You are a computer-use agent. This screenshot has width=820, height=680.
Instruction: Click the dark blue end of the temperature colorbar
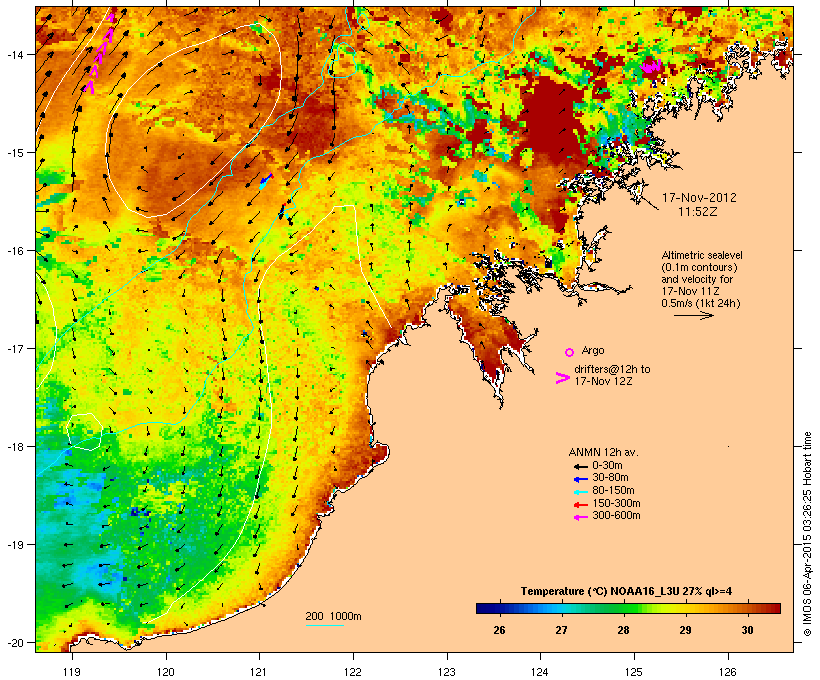[x=481, y=608]
